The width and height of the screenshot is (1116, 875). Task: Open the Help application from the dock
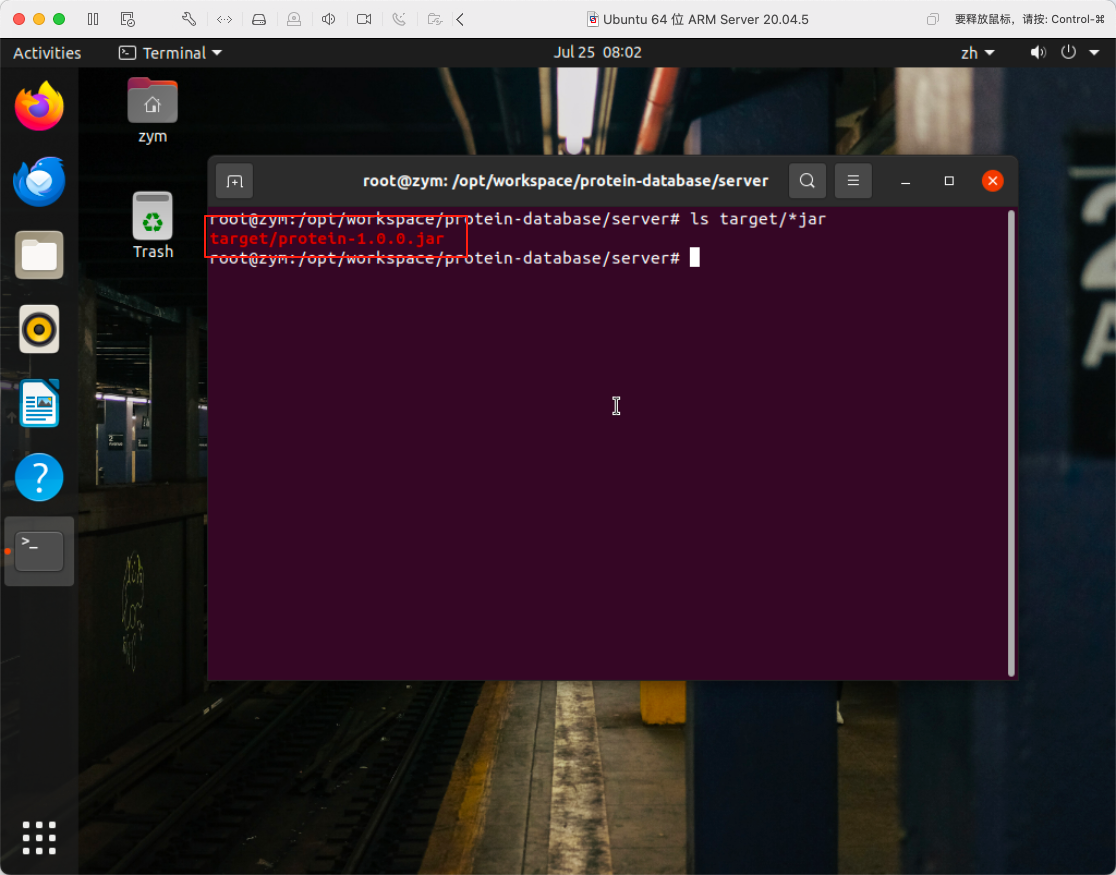[x=39, y=477]
